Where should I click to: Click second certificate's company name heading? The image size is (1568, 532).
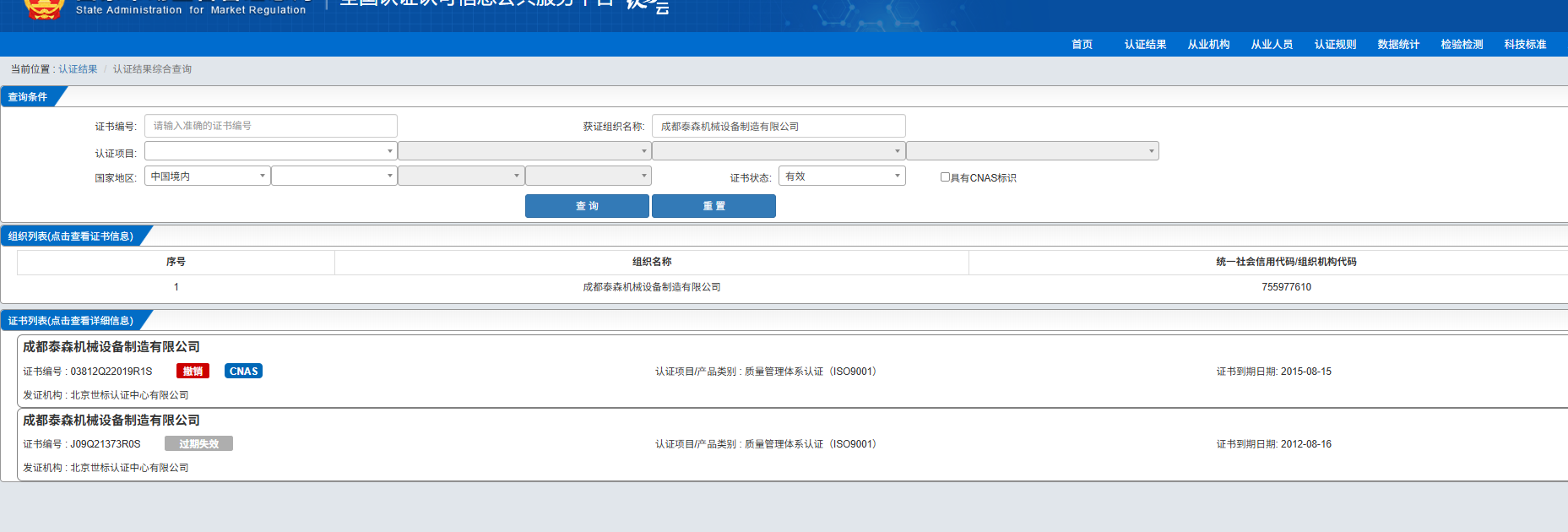point(111,421)
